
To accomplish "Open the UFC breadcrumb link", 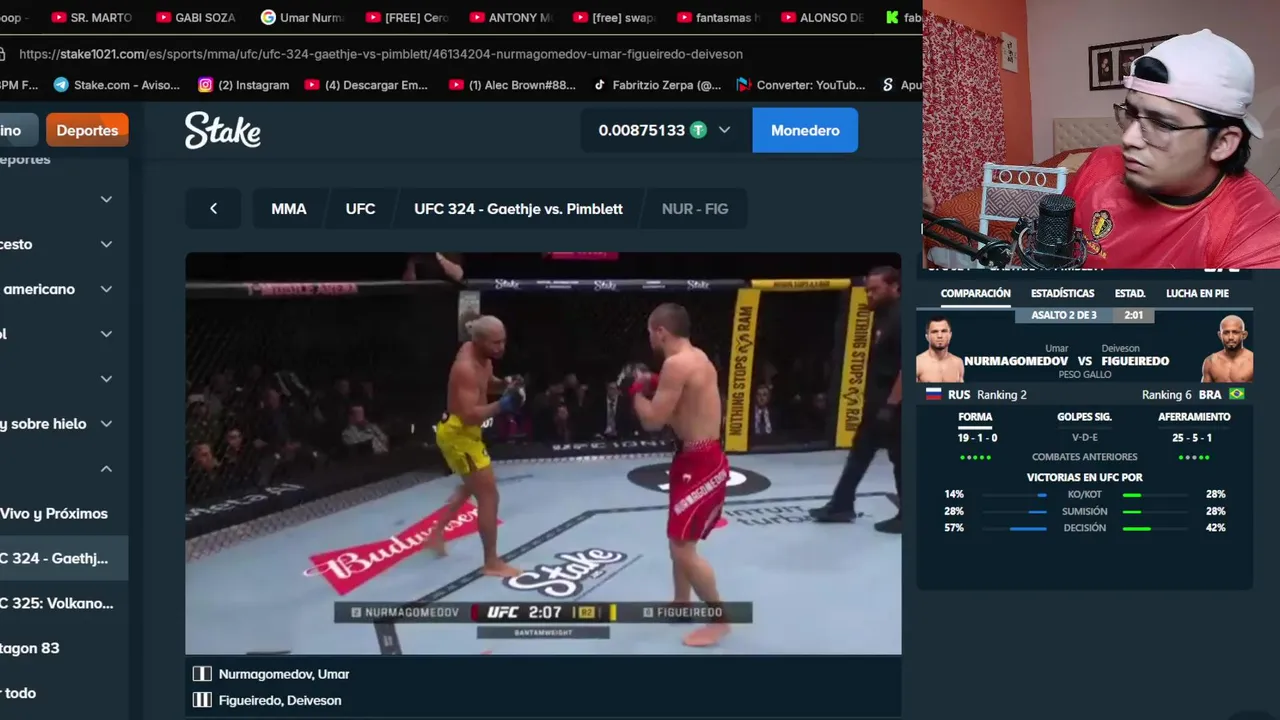I will point(360,209).
